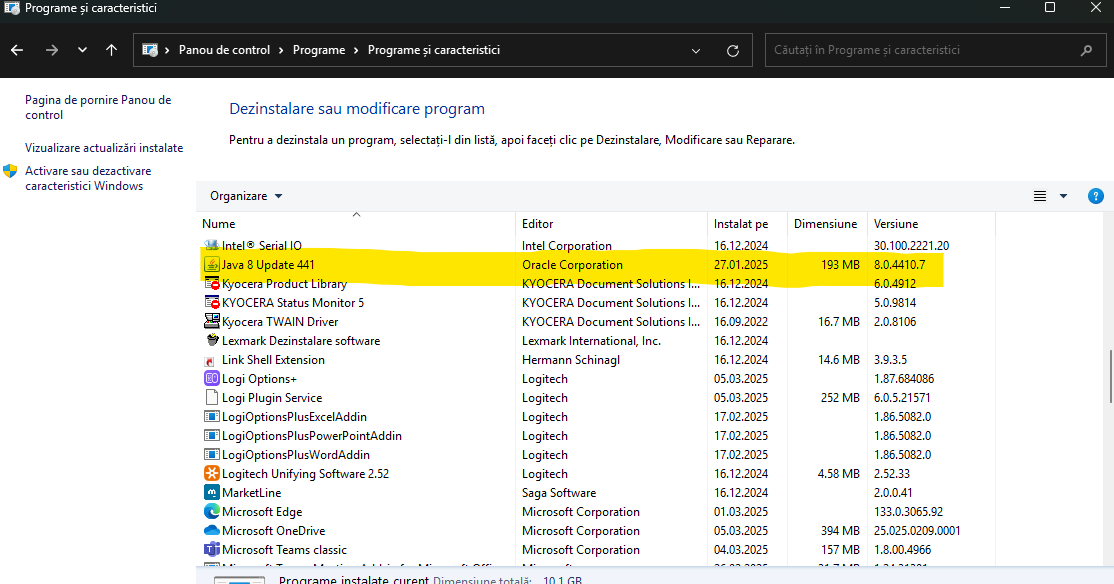
Task: Click the Logitech Unifying Software icon
Action: (x=212, y=473)
